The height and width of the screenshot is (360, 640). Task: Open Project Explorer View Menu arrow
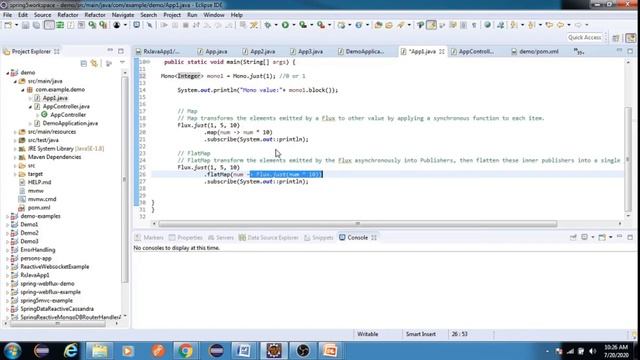tap(122, 63)
